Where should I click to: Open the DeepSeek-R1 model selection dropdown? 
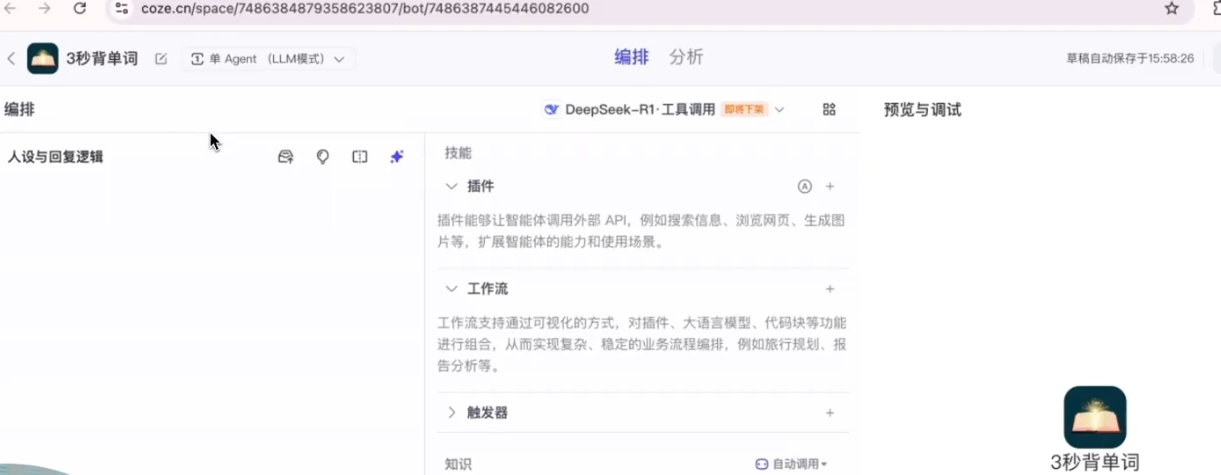pos(664,110)
